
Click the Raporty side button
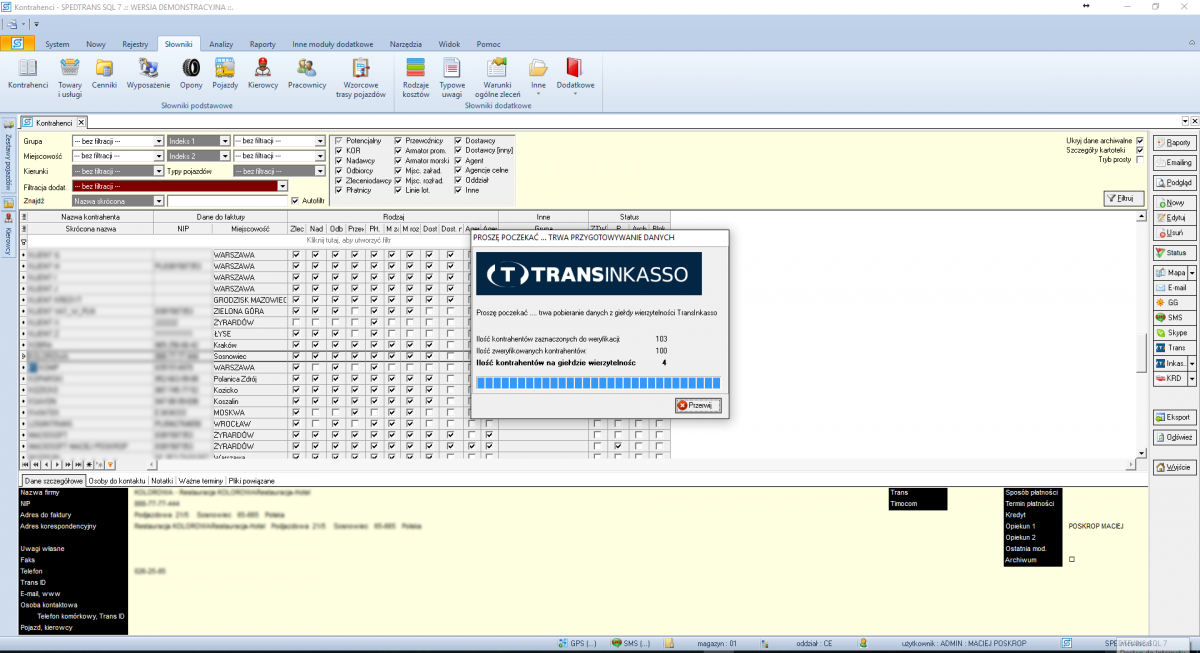(x=1174, y=143)
